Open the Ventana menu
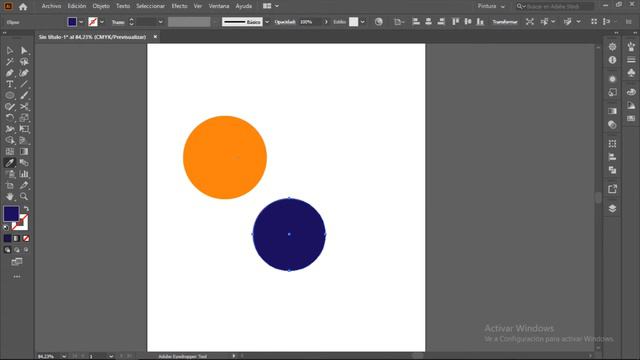The image size is (640, 360). pos(219,6)
